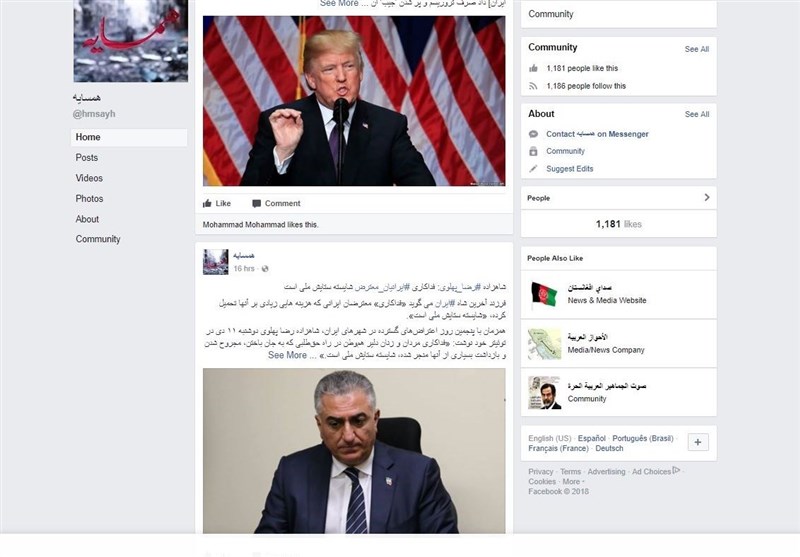Click the Messenger icon in the About section
This screenshot has height=557, width=800.
(533, 134)
